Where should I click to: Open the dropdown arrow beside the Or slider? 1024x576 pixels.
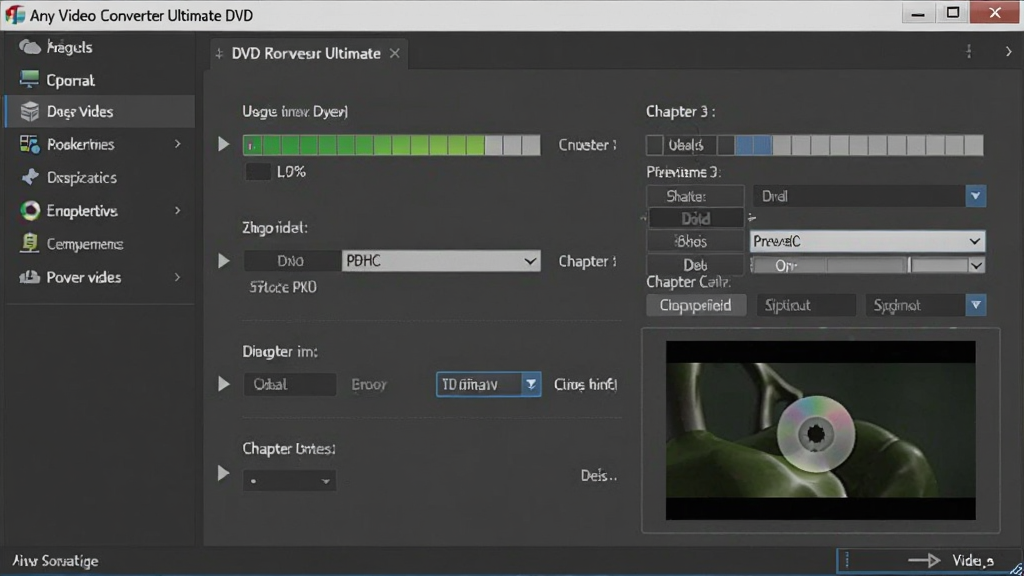[x=976, y=265]
